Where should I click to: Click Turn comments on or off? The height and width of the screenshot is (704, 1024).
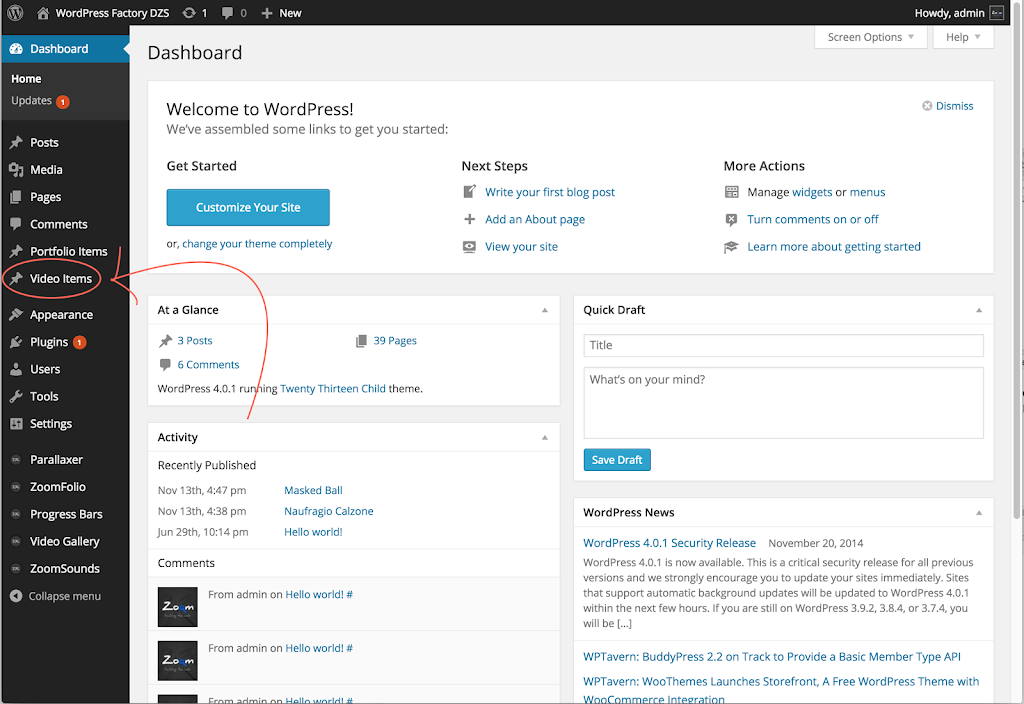pyautogui.click(x=813, y=219)
